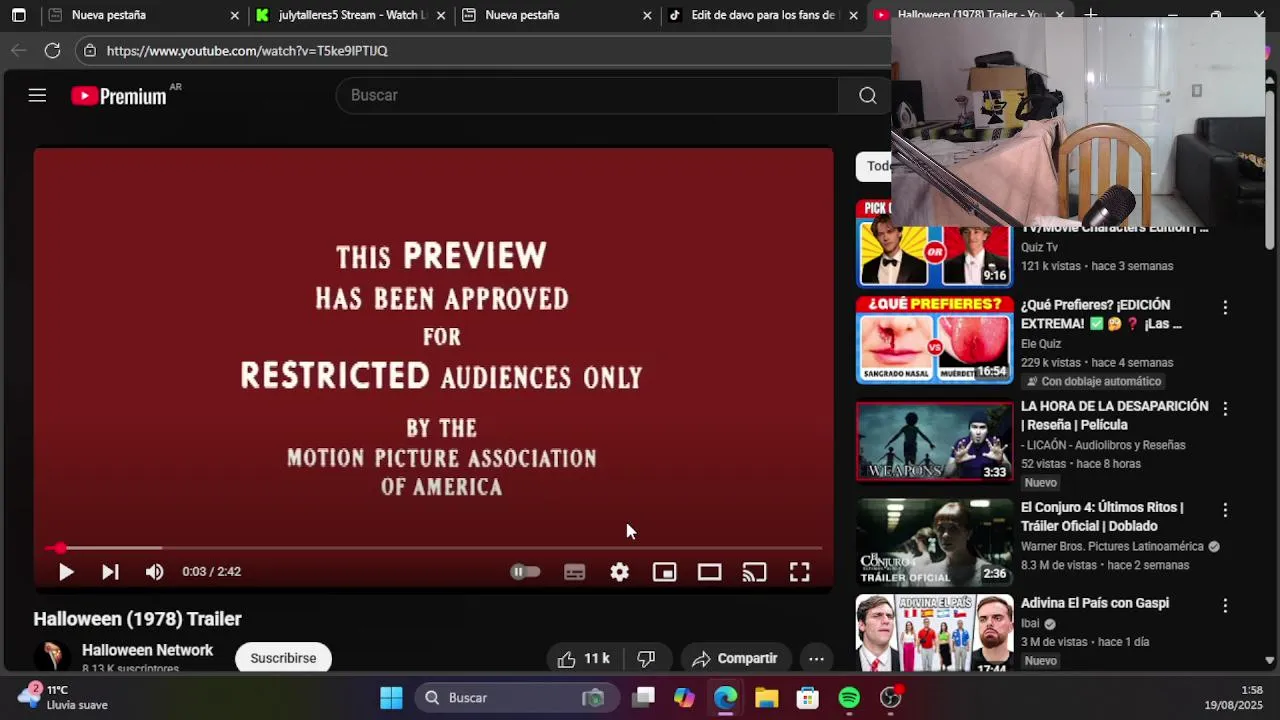Screen dimensions: 1280x720
Task: Click the Halloween Network channel avatar
Action: tap(52, 656)
